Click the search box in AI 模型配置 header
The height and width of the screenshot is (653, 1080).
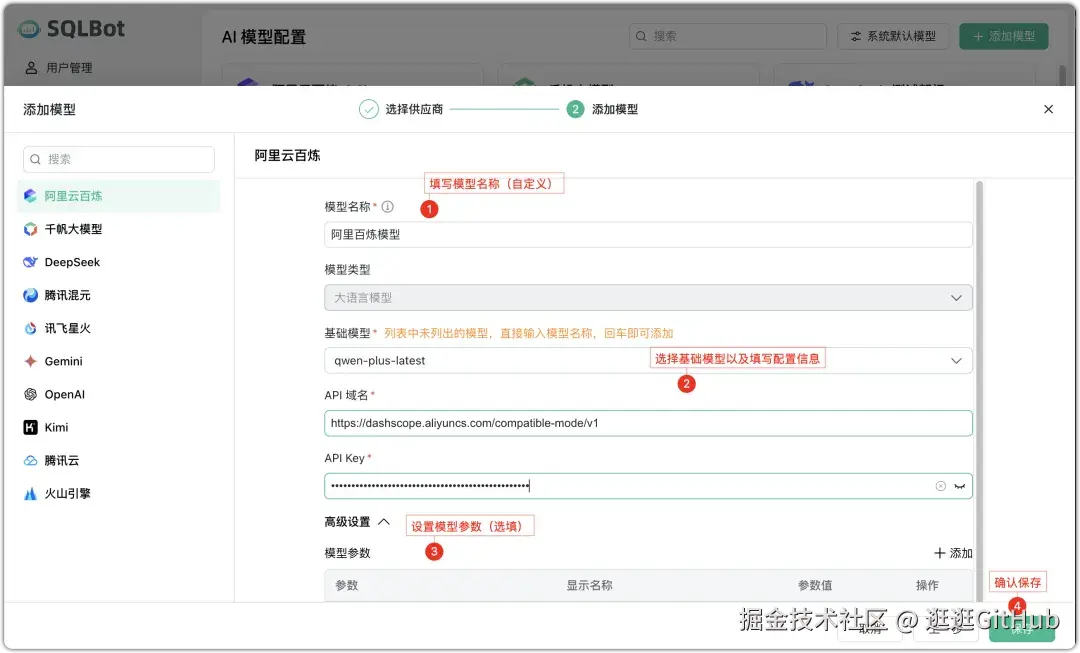(x=727, y=36)
